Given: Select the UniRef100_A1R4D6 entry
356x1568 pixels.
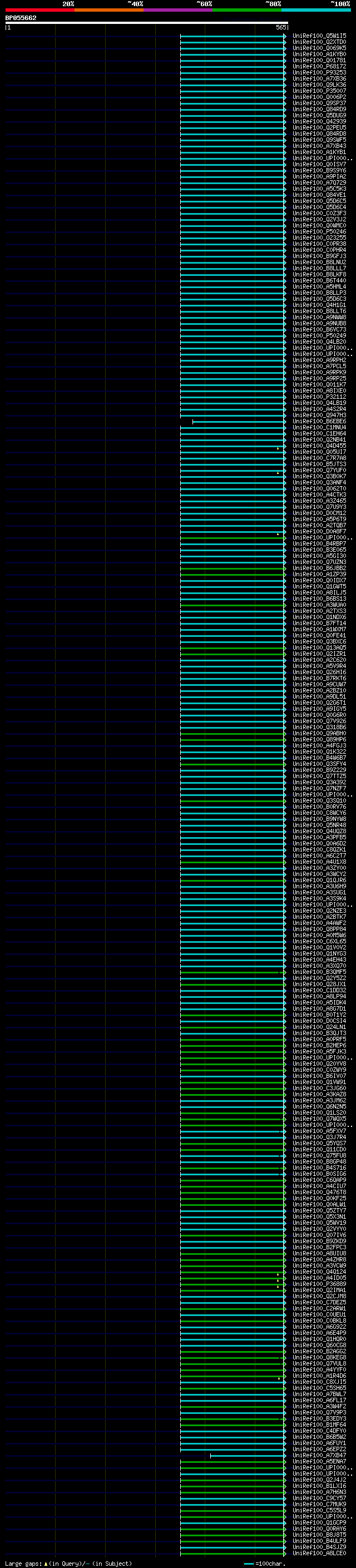Looking at the screenshot, I should [319, 1376].
